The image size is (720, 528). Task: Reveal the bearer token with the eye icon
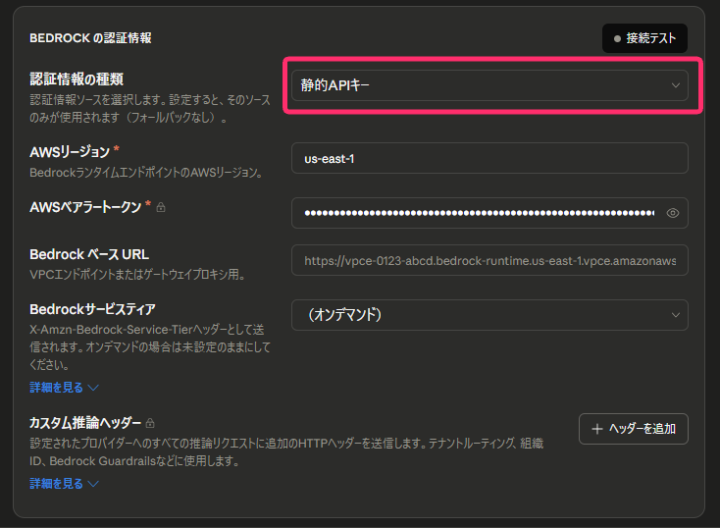click(x=673, y=213)
